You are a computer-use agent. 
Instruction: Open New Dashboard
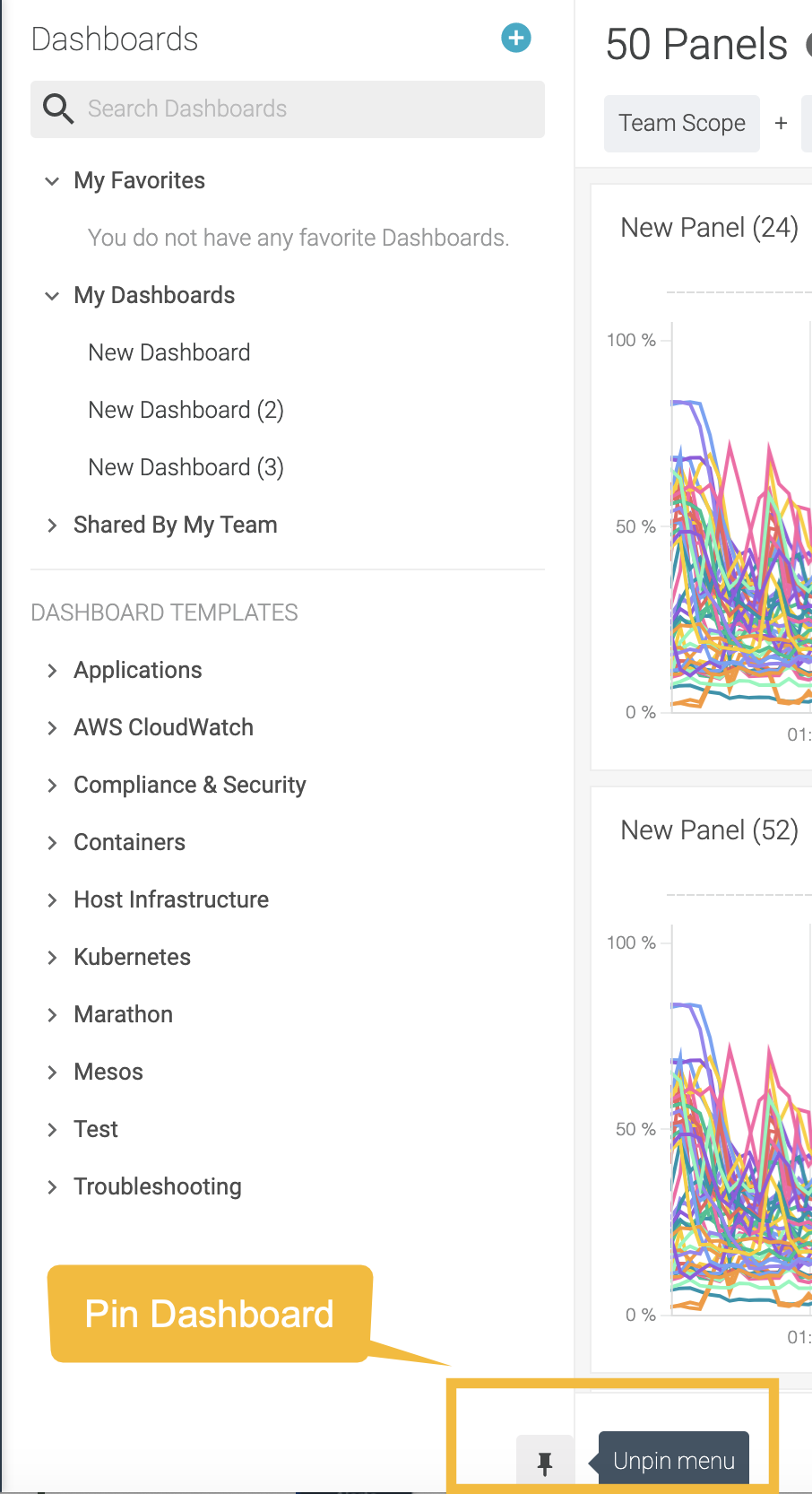169,352
